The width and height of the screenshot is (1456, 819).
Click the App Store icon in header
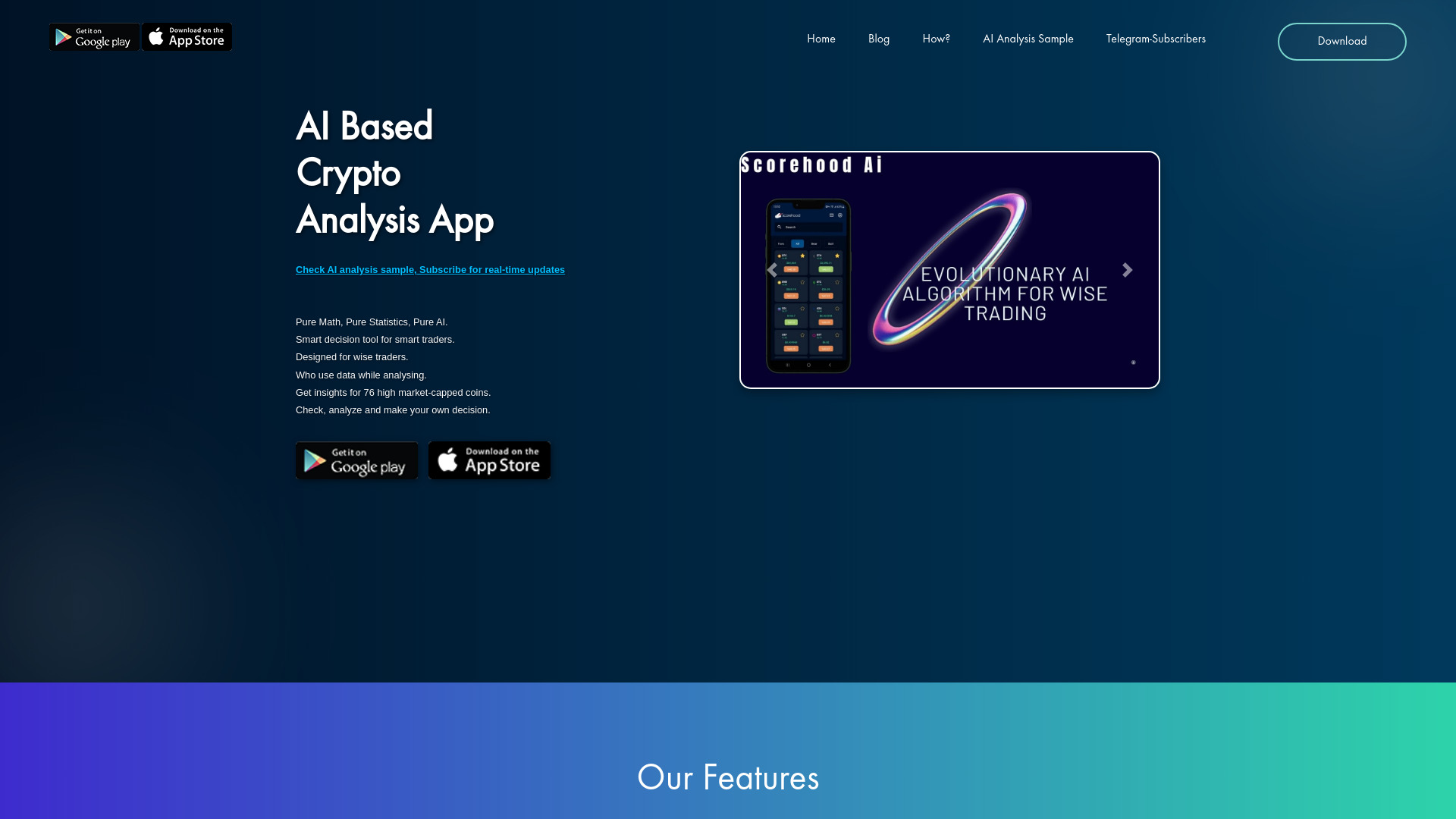[186, 36]
